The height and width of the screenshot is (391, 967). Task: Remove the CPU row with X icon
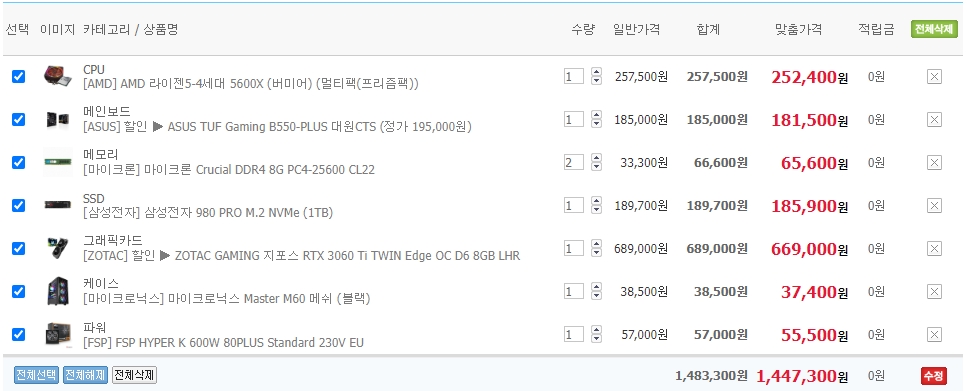click(934, 76)
